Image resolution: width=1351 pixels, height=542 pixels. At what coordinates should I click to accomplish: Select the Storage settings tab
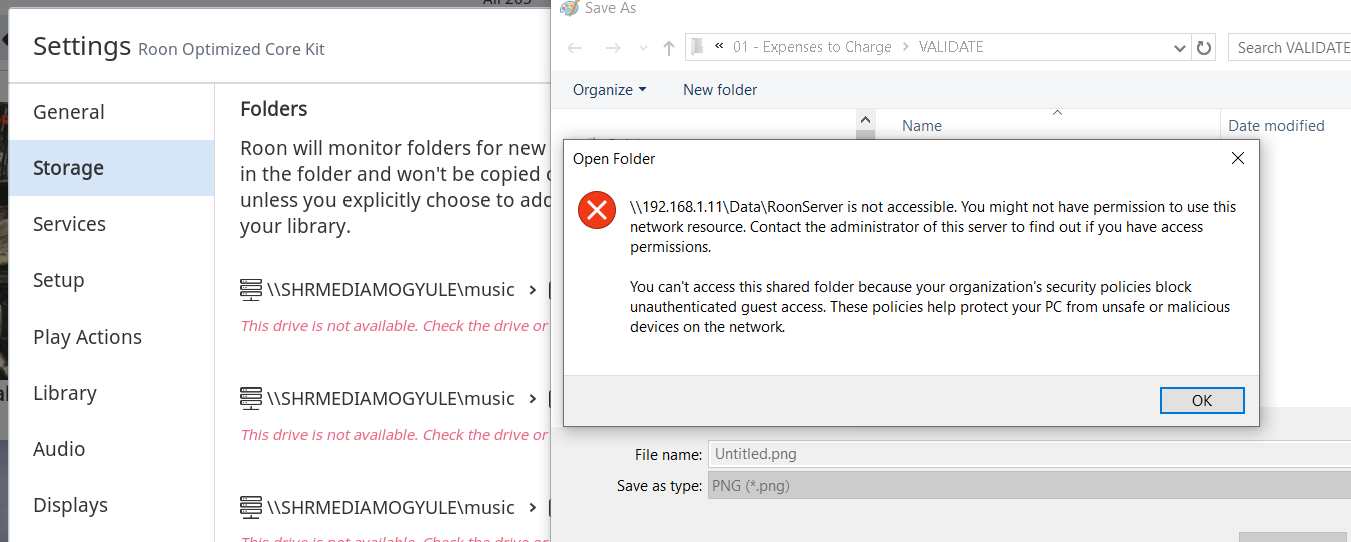pos(111,168)
